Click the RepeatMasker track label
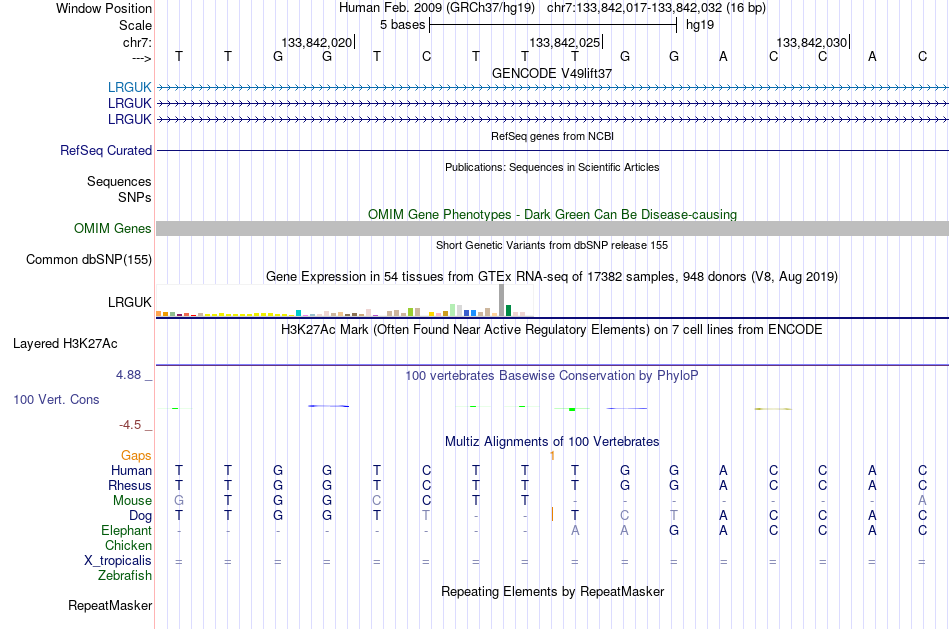This screenshot has width=950, height=629. pos(110,605)
